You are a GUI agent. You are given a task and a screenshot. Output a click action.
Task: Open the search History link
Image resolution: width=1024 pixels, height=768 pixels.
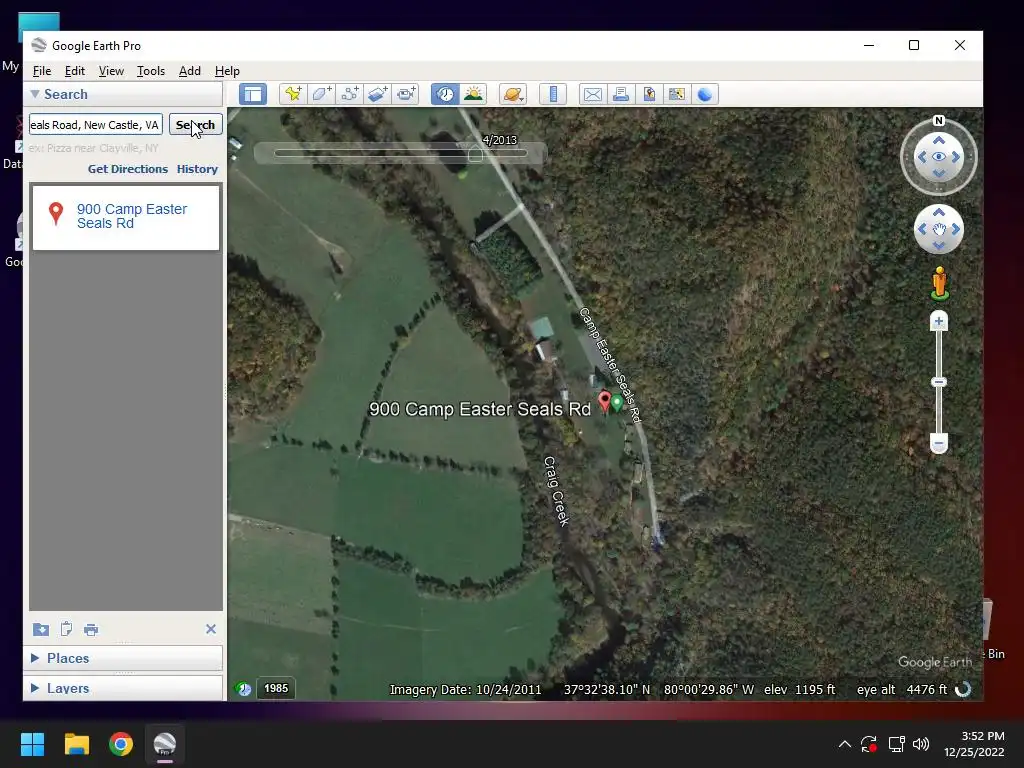pos(197,168)
